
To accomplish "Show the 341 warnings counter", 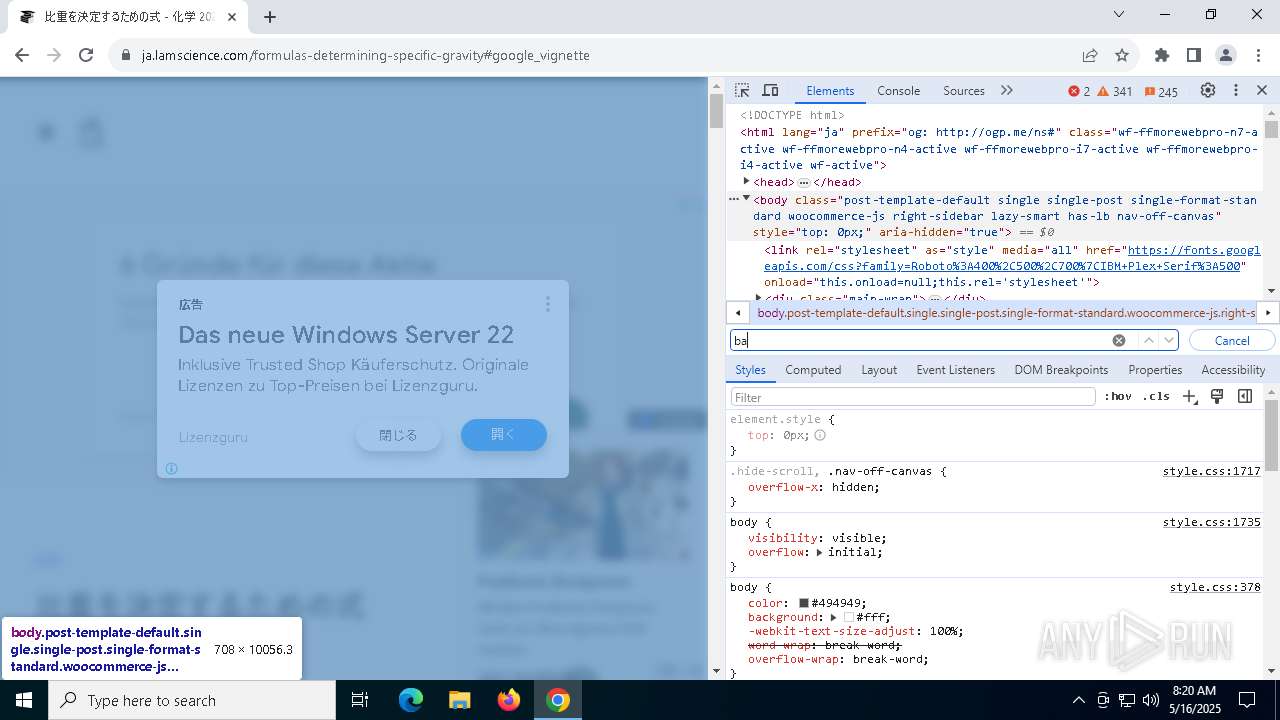I will [x=1115, y=91].
